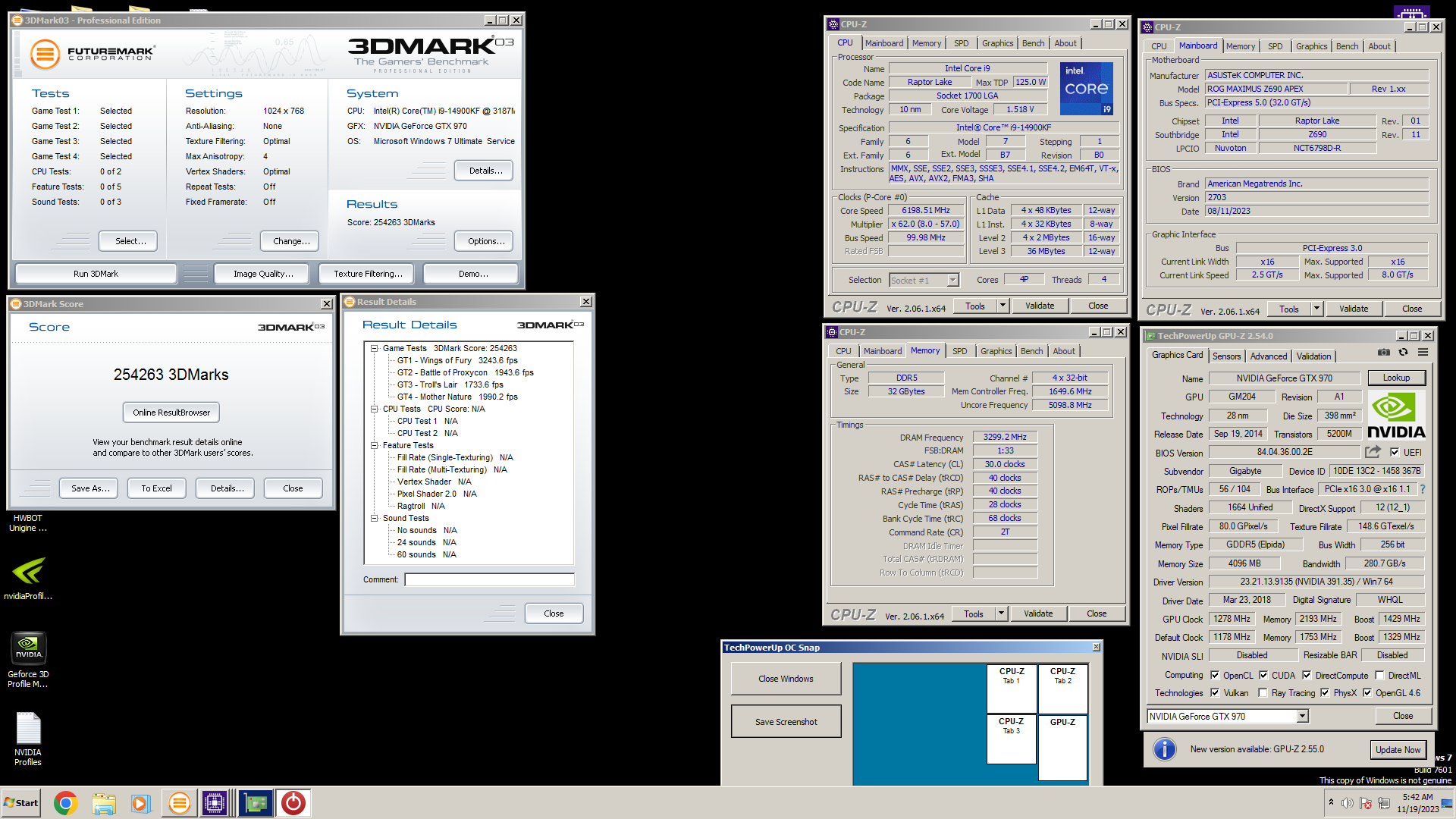Enable the Ray Tracing checkbox
The image size is (1456, 819).
tap(1263, 692)
